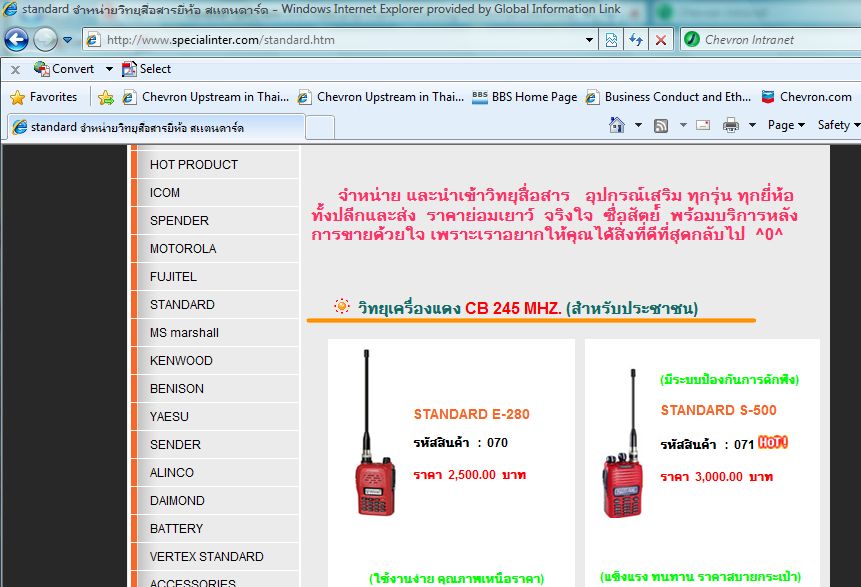Screen dimensions: 861x587
Task: Click the RSS feeds icon
Action: click(x=661, y=125)
